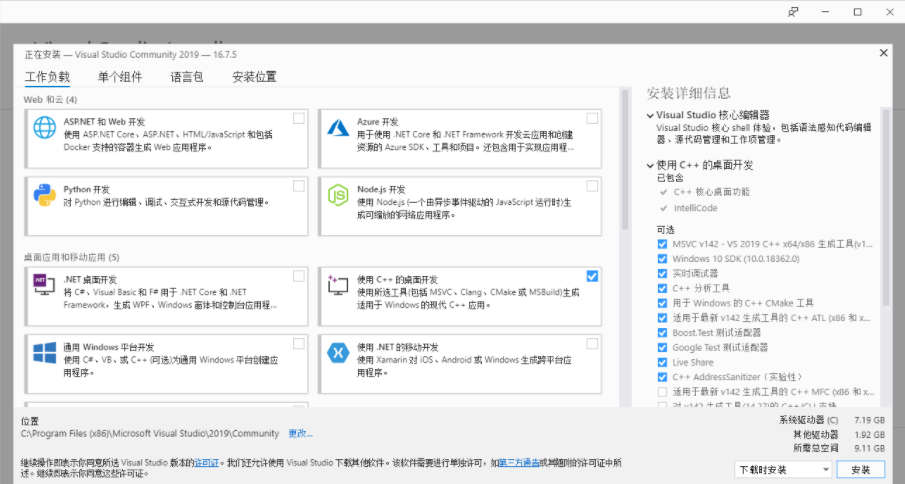Click the Universal Windows Platform logo icon
Screen dimensions: 905x484
click(x=44, y=352)
